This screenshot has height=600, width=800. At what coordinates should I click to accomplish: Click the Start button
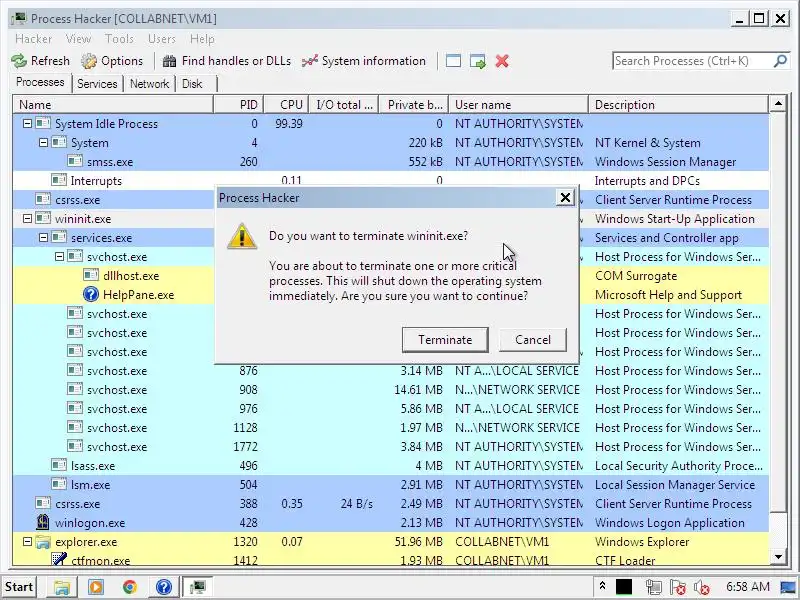click(19, 587)
